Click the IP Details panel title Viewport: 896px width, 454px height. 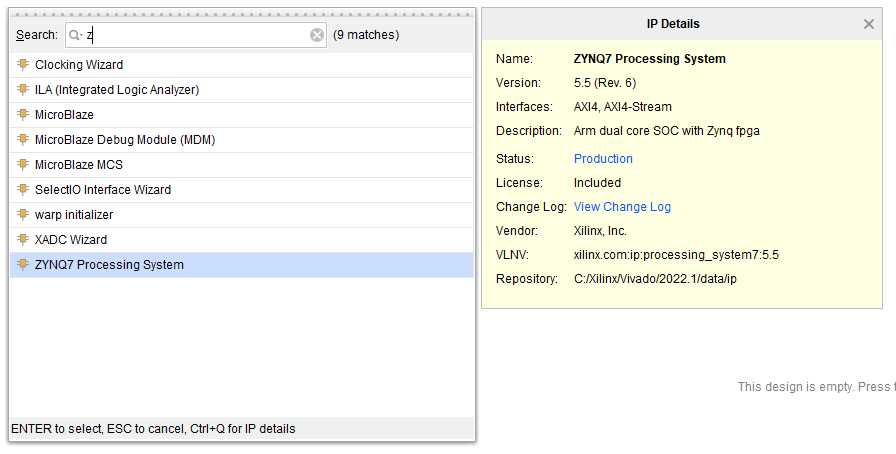pyautogui.click(x=673, y=24)
